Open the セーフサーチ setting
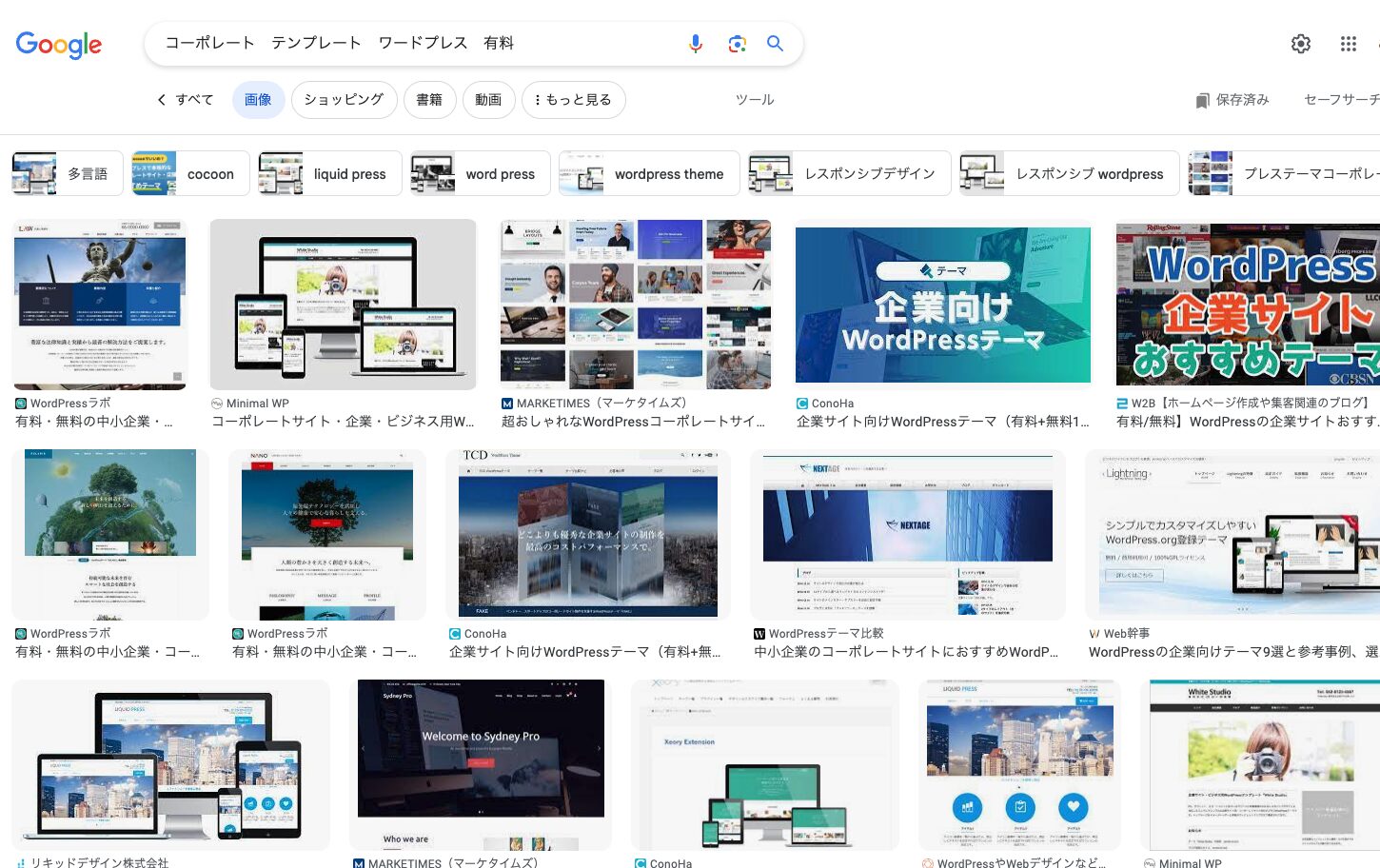Image resolution: width=1380 pixels, height=868 pixels. (1341, 100)
